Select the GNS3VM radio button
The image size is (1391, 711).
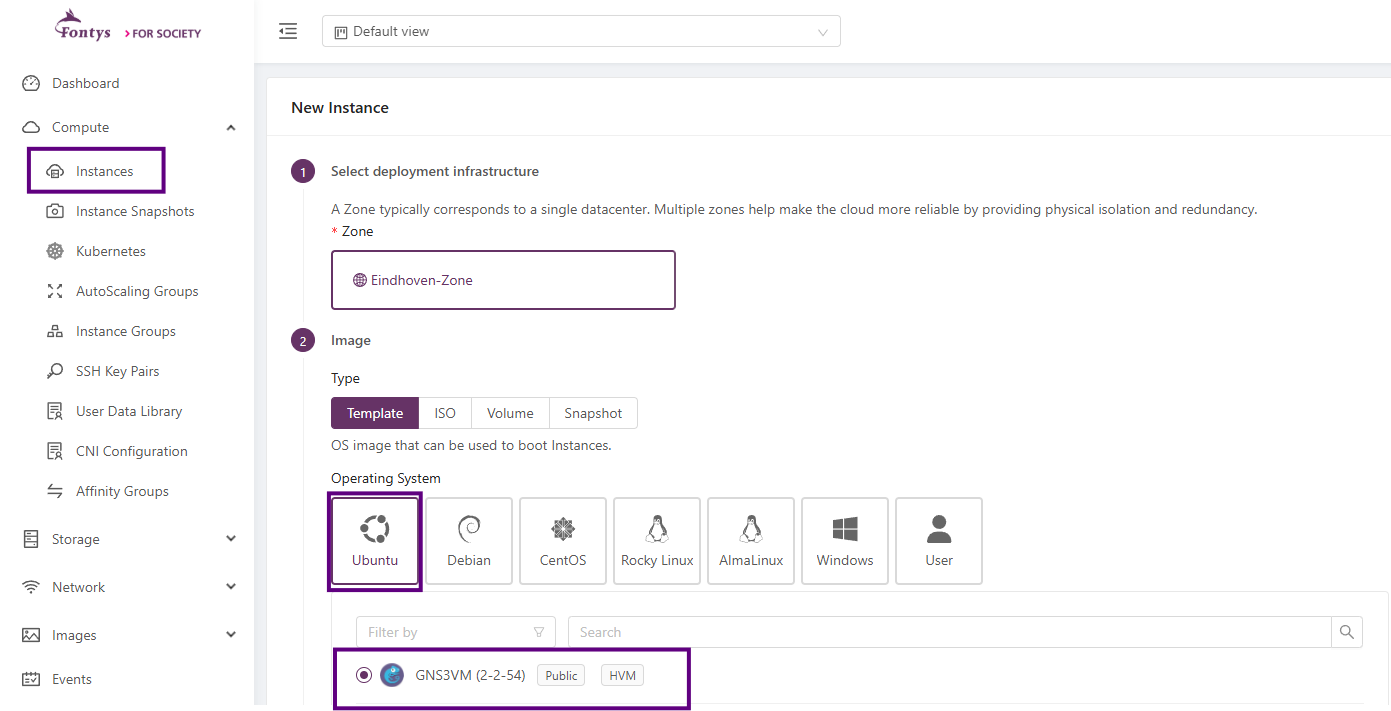pyautogui.click(x=363, y=675)
